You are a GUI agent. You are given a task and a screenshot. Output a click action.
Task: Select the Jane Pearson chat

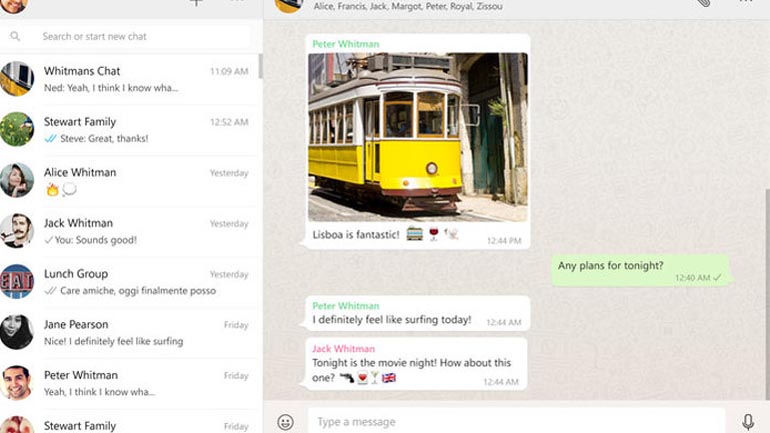140,332
